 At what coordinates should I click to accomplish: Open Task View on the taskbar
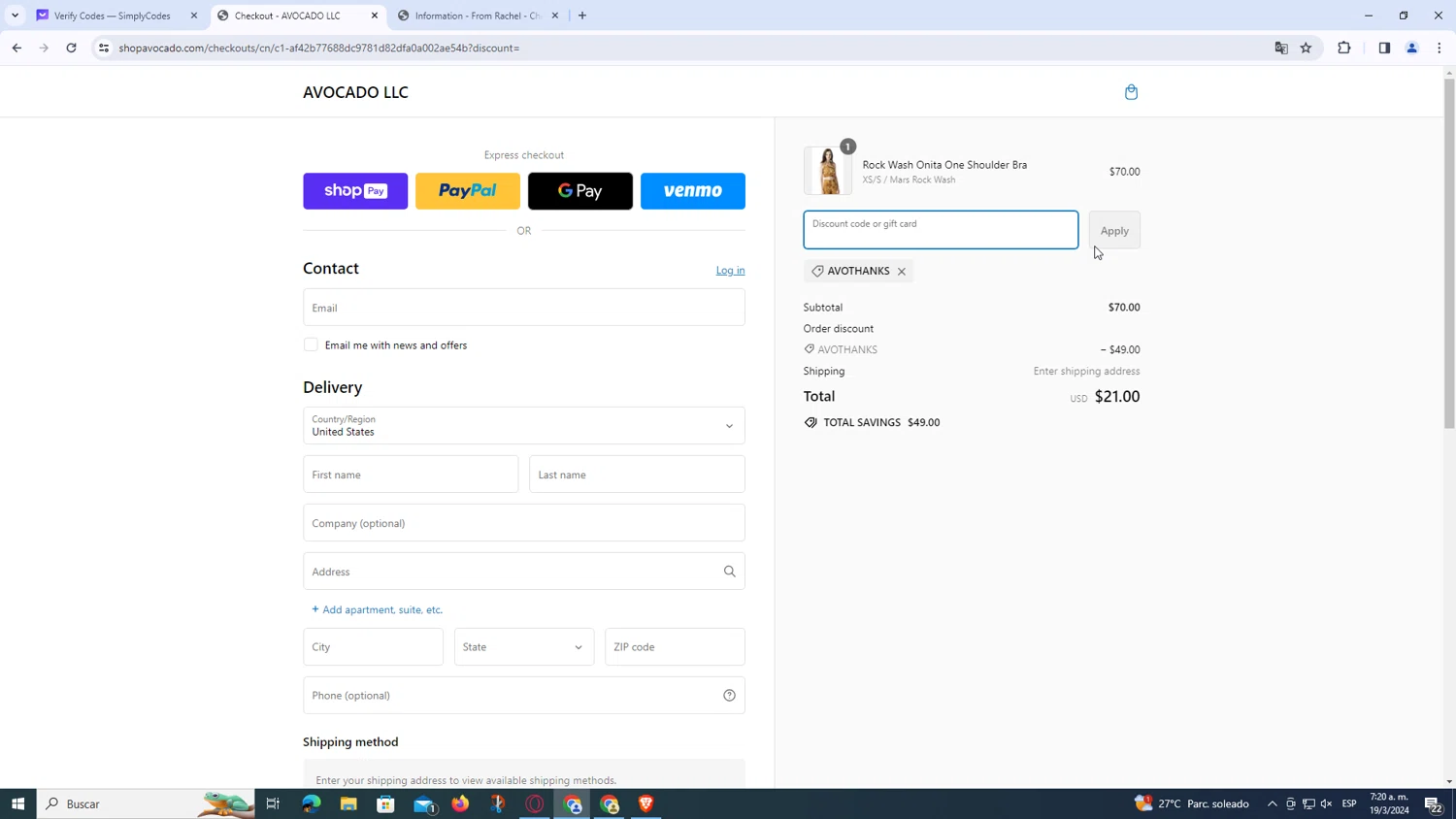(x=273, y=803)
